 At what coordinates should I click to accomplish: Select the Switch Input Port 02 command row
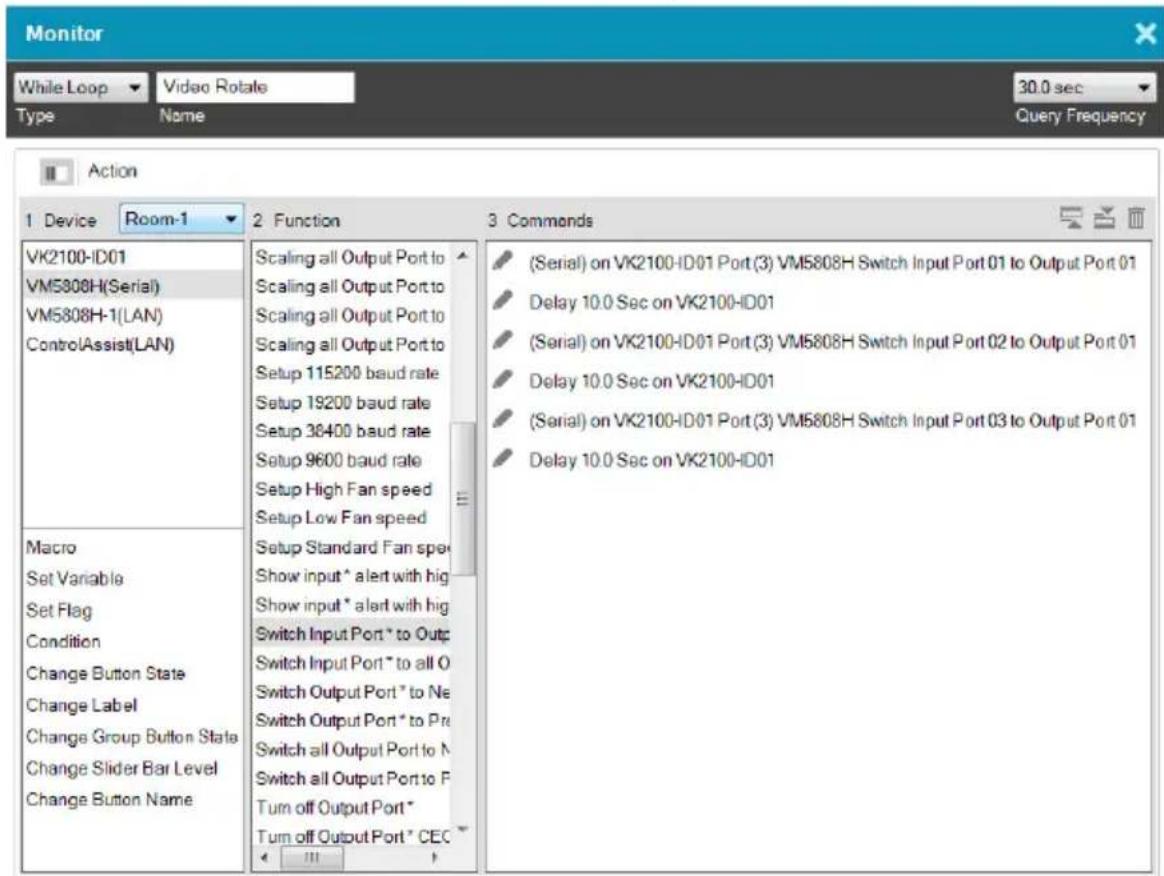pos(820,341)
